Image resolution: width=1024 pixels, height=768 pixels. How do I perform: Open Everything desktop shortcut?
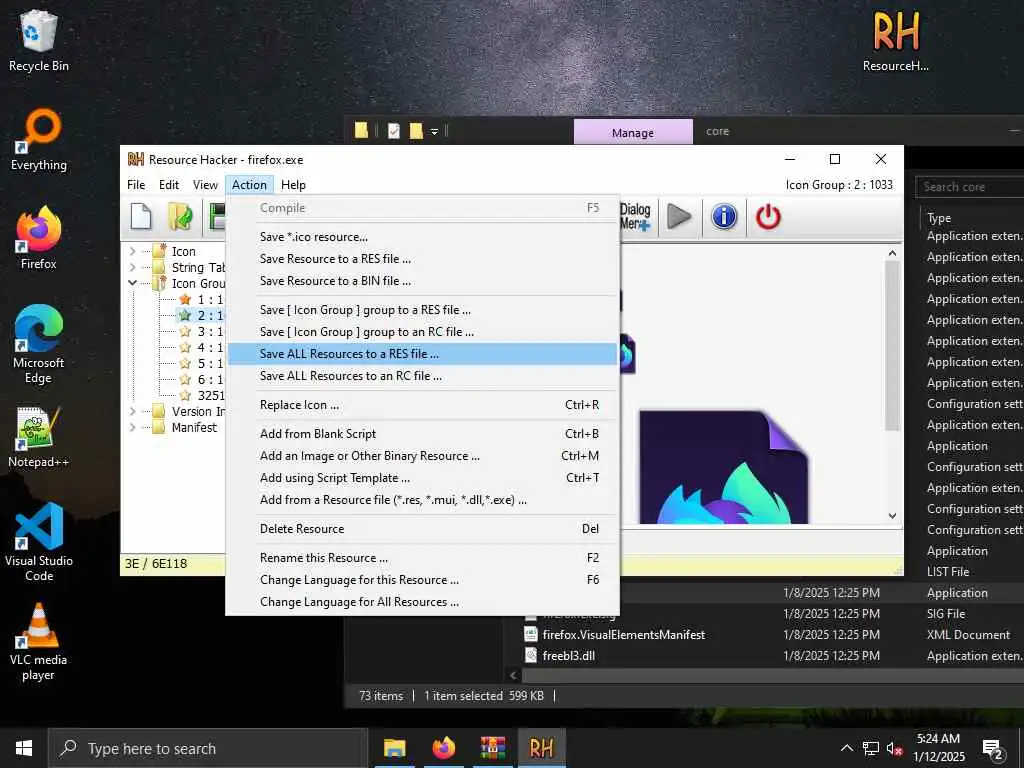click(39, 139)
